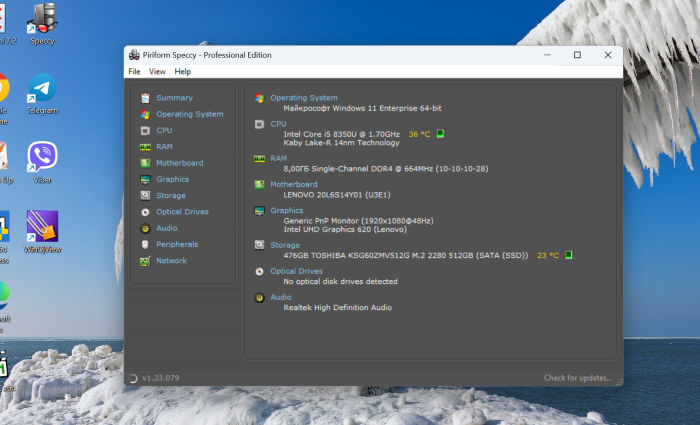This screenshot has width=700, height=425.
Task: Click the Graphics monitor icon in sidebar
Action: (145, 179)
